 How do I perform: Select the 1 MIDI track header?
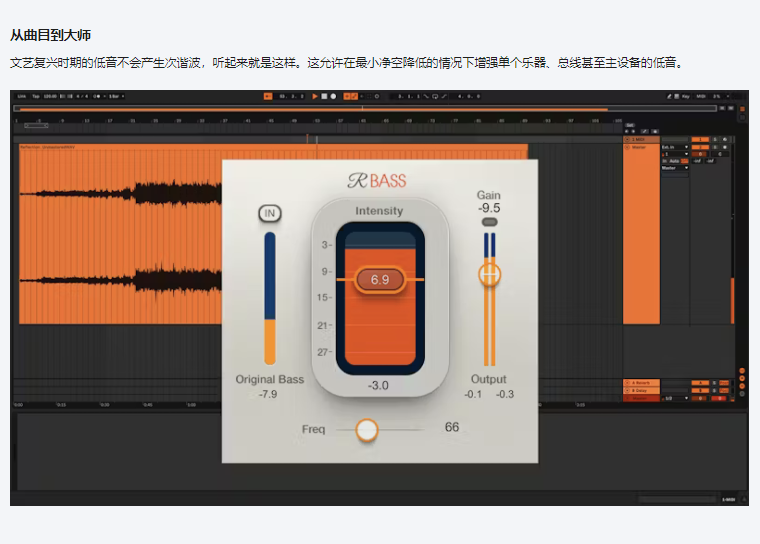pyautogui.click(x=641, y=140)
